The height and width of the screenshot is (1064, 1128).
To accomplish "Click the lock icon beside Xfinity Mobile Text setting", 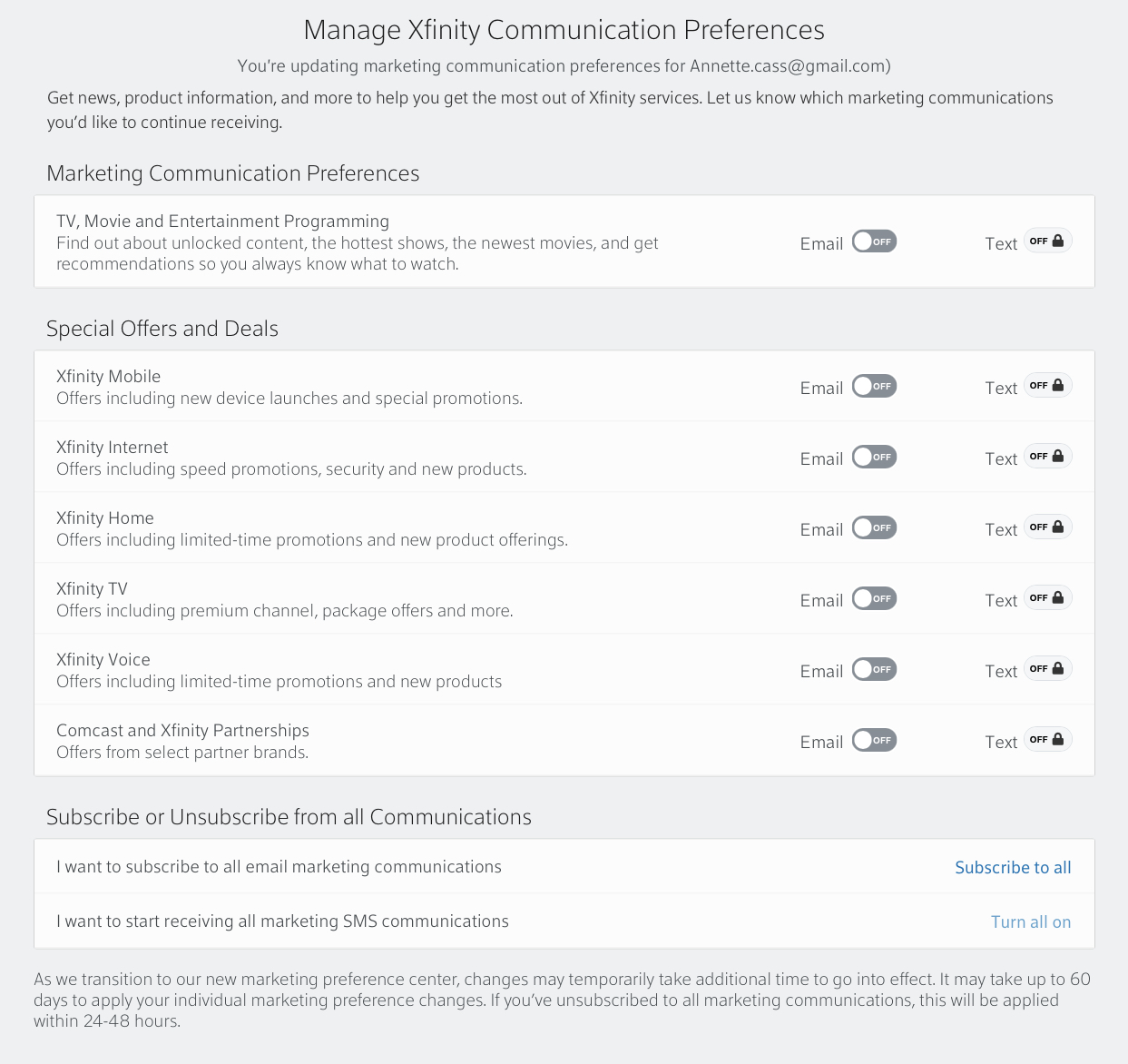I will click(x=1058, y=384).
